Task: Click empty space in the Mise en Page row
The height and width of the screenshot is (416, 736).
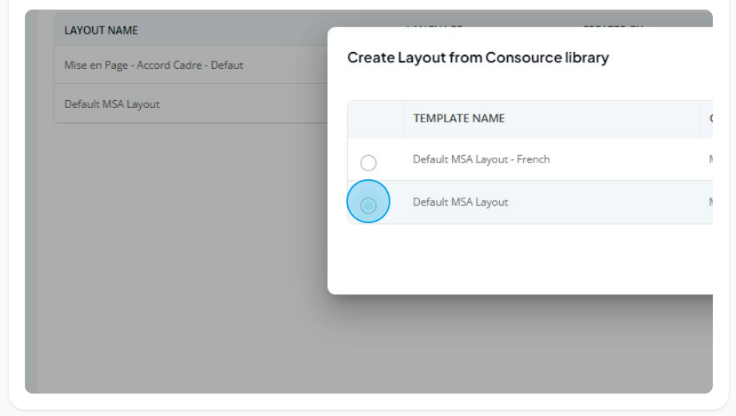Action: point(285,65)
